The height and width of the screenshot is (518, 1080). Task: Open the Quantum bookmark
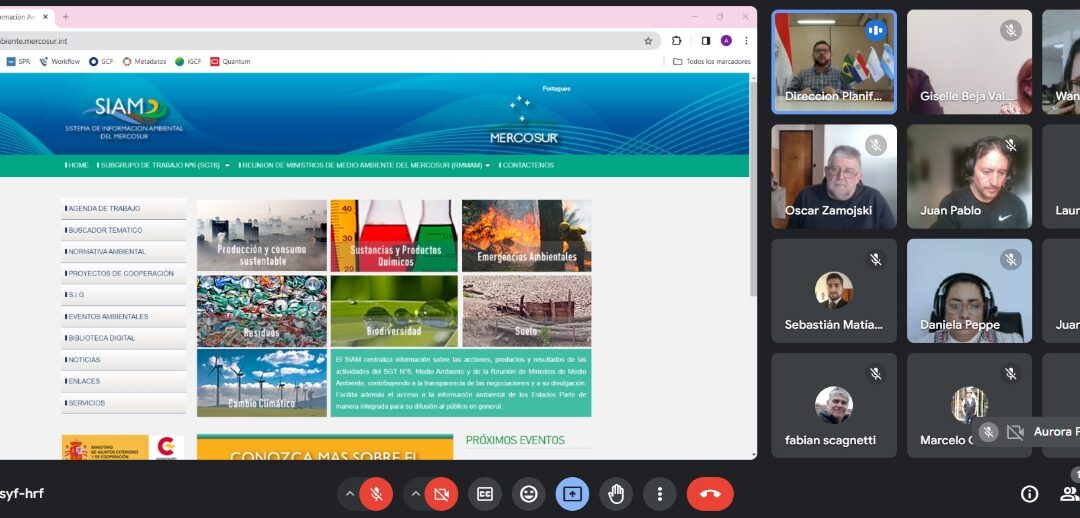[x=230, y=61]
